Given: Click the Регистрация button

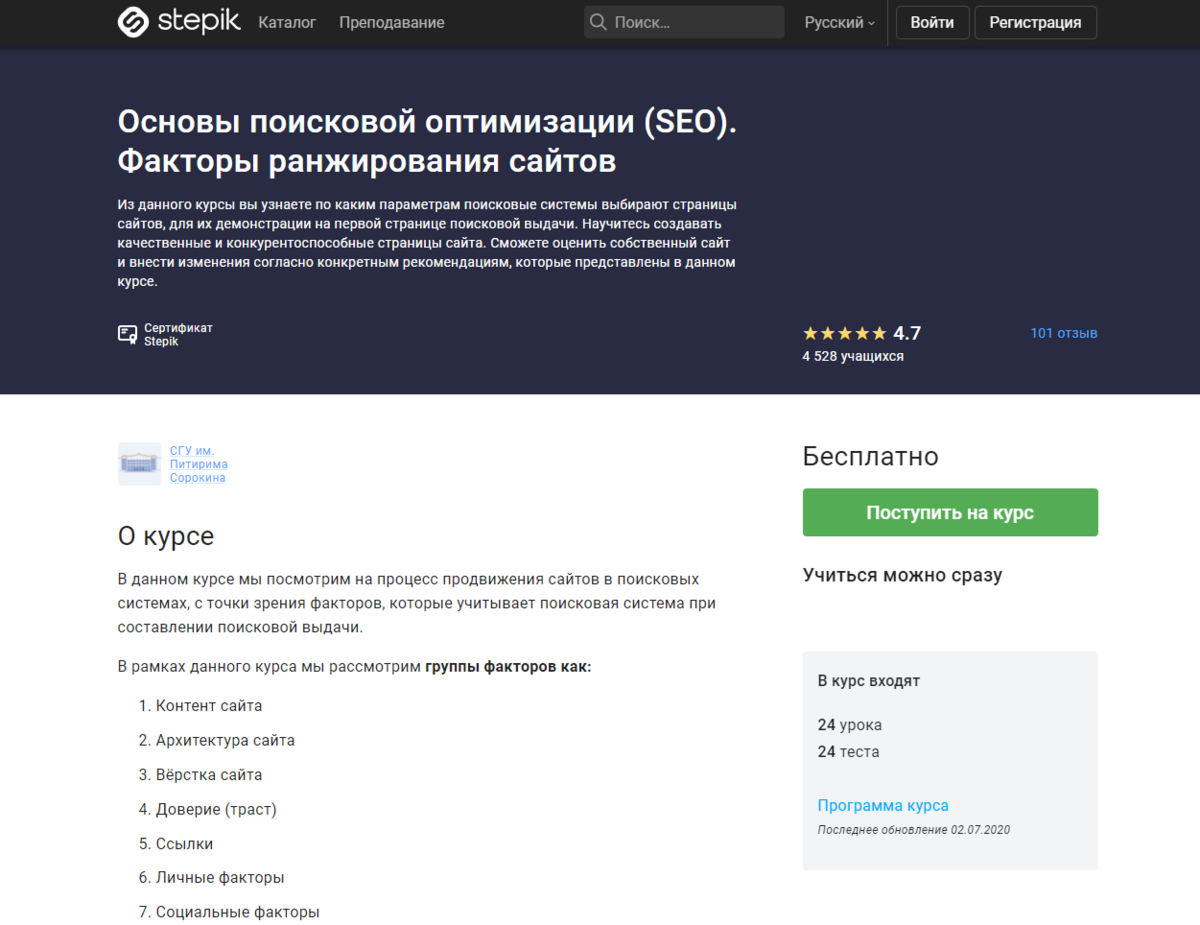Looking at the screenshot, I should [1035, 22].
